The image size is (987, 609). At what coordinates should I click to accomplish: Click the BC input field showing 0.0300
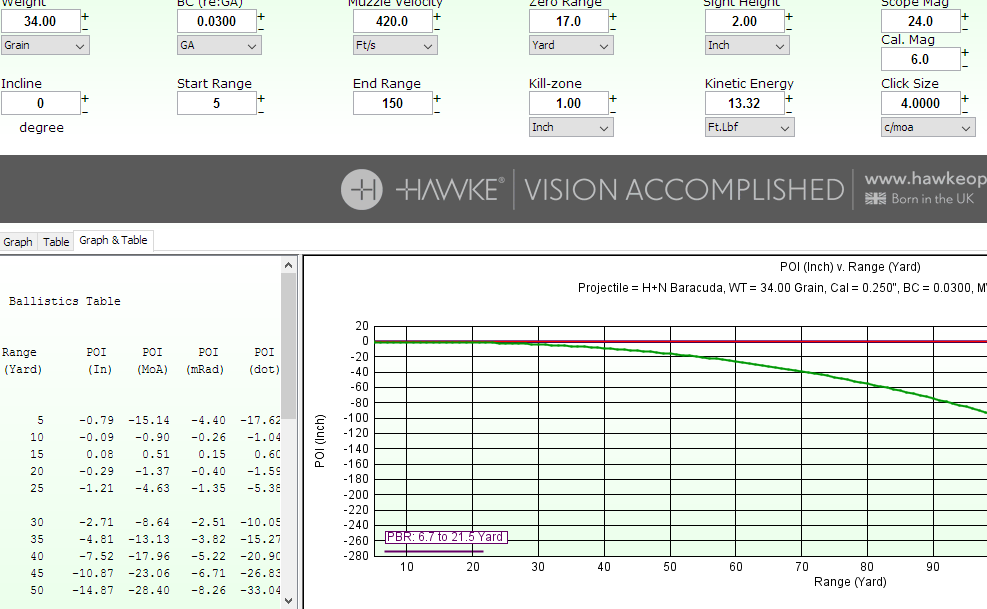(x=217, y=21)
